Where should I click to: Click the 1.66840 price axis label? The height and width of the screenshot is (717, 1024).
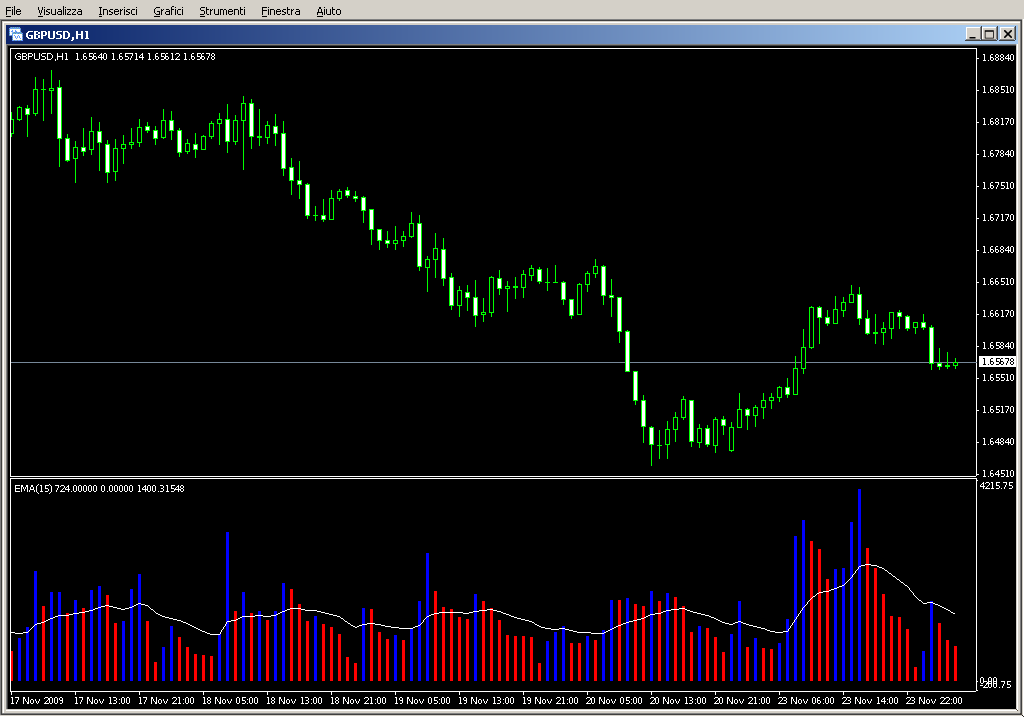tap(998, 249)
